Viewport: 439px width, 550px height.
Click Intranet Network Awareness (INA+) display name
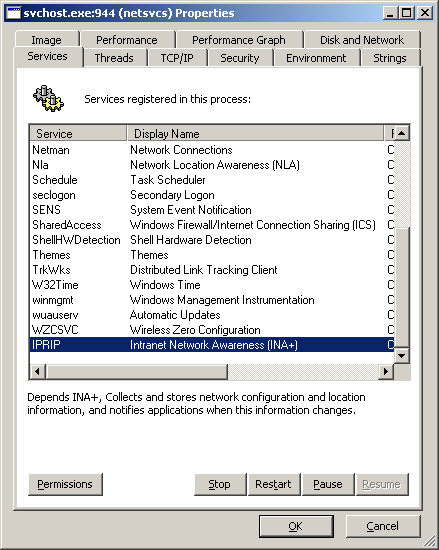(x=214, y=345)
